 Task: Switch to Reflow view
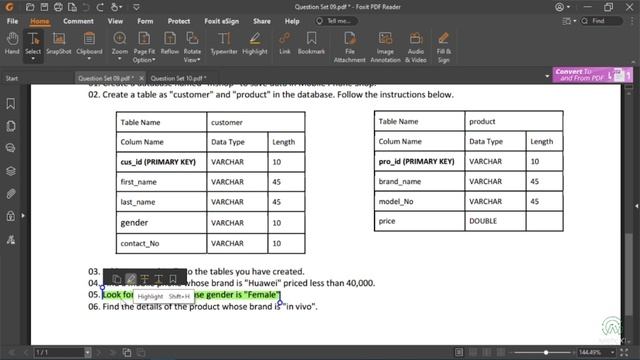tap(170, 43)
